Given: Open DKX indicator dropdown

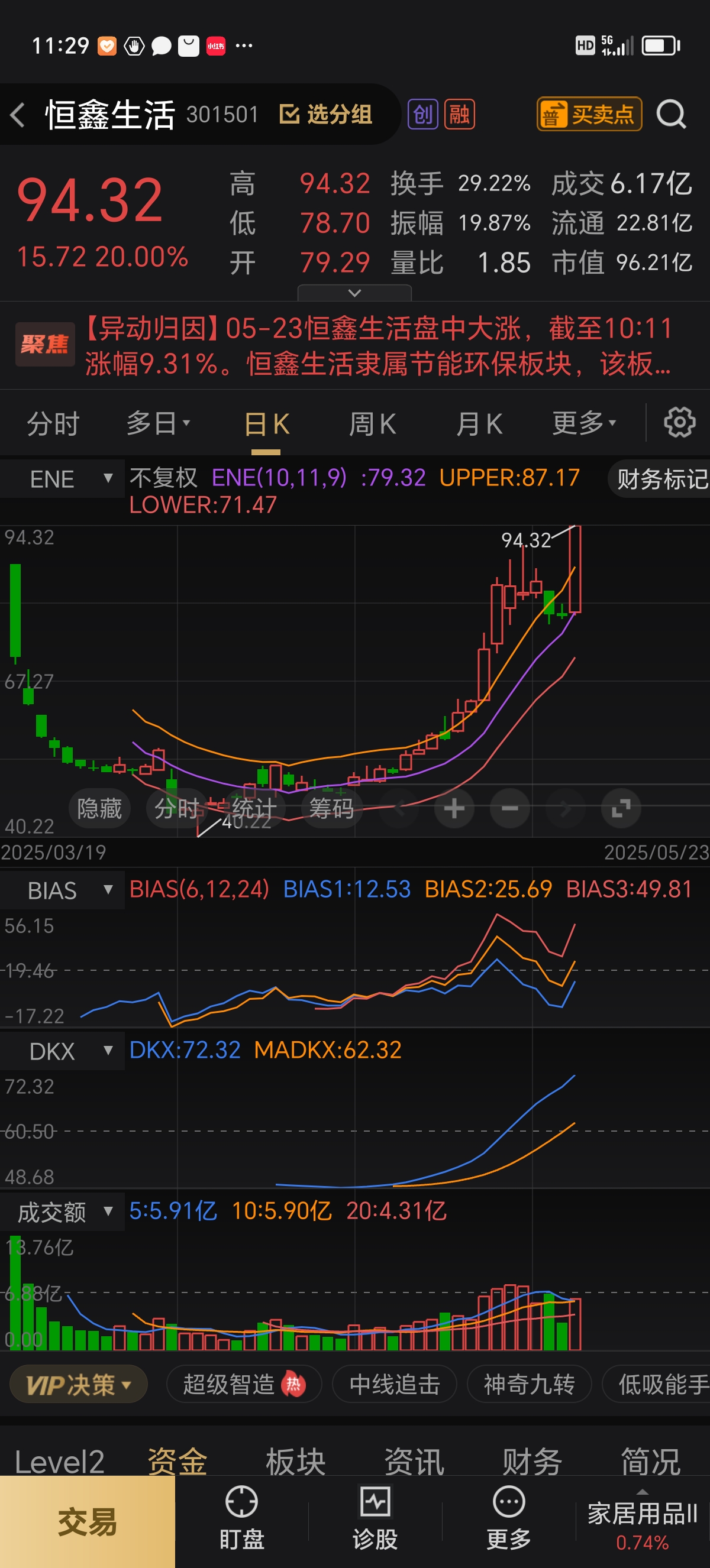Looking at the screenshot, I should [62, 1051].
